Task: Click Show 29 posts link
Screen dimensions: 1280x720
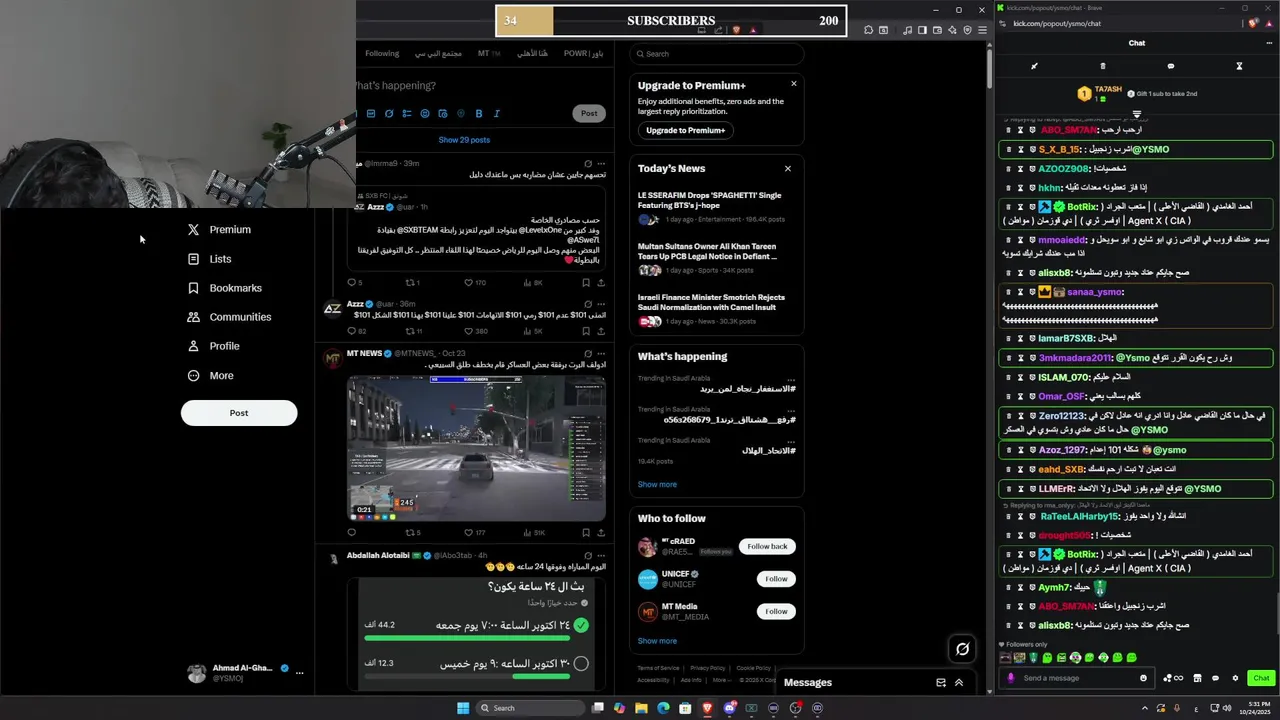Action: pos(464,140)
